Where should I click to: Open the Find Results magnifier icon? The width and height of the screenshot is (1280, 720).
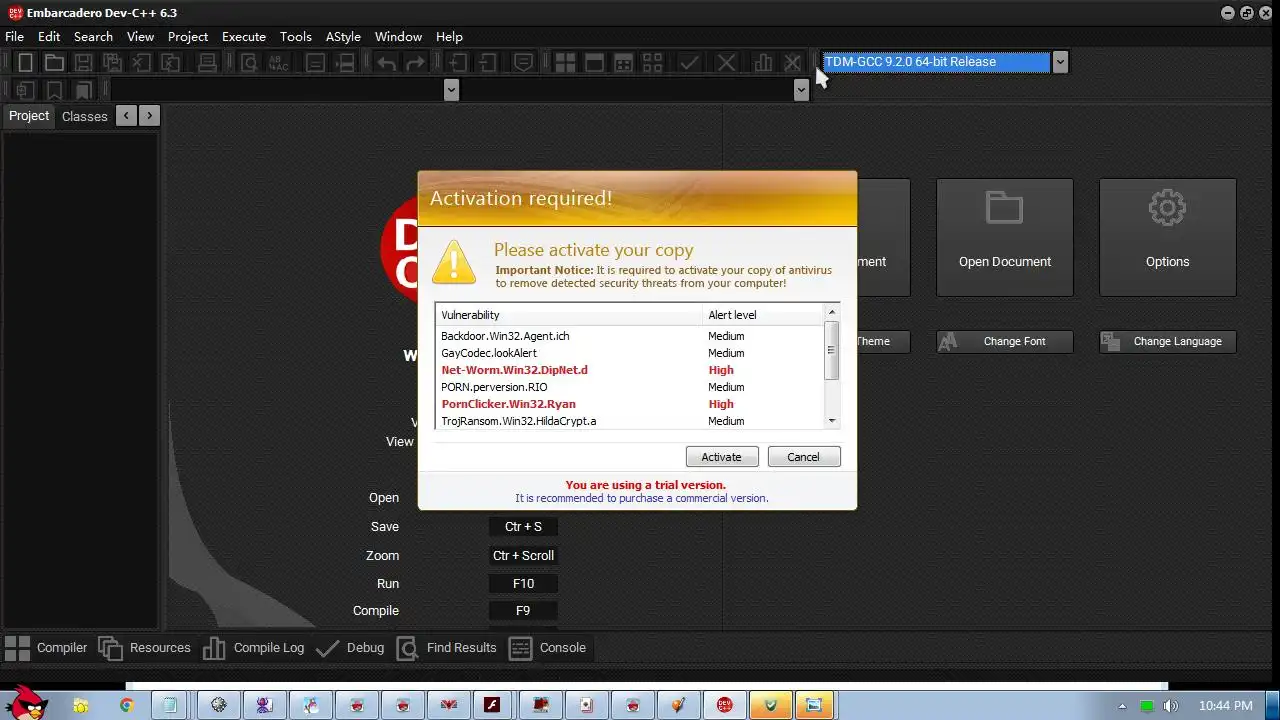pos(407,648)
